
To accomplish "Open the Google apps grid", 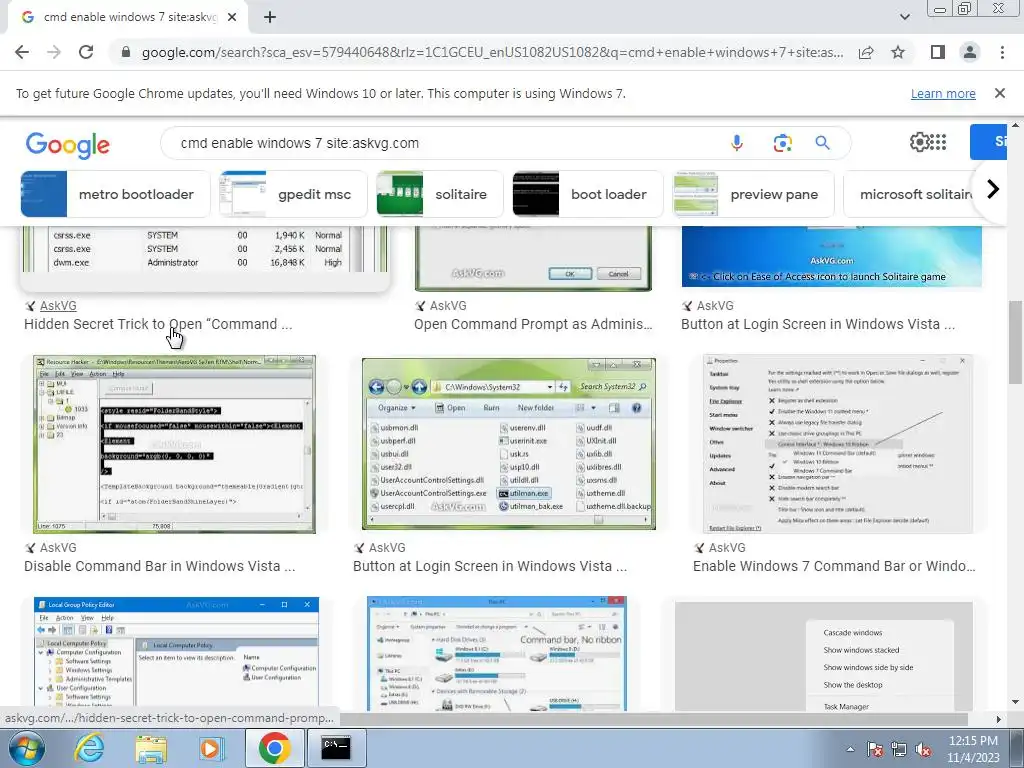I will [938, 142].
